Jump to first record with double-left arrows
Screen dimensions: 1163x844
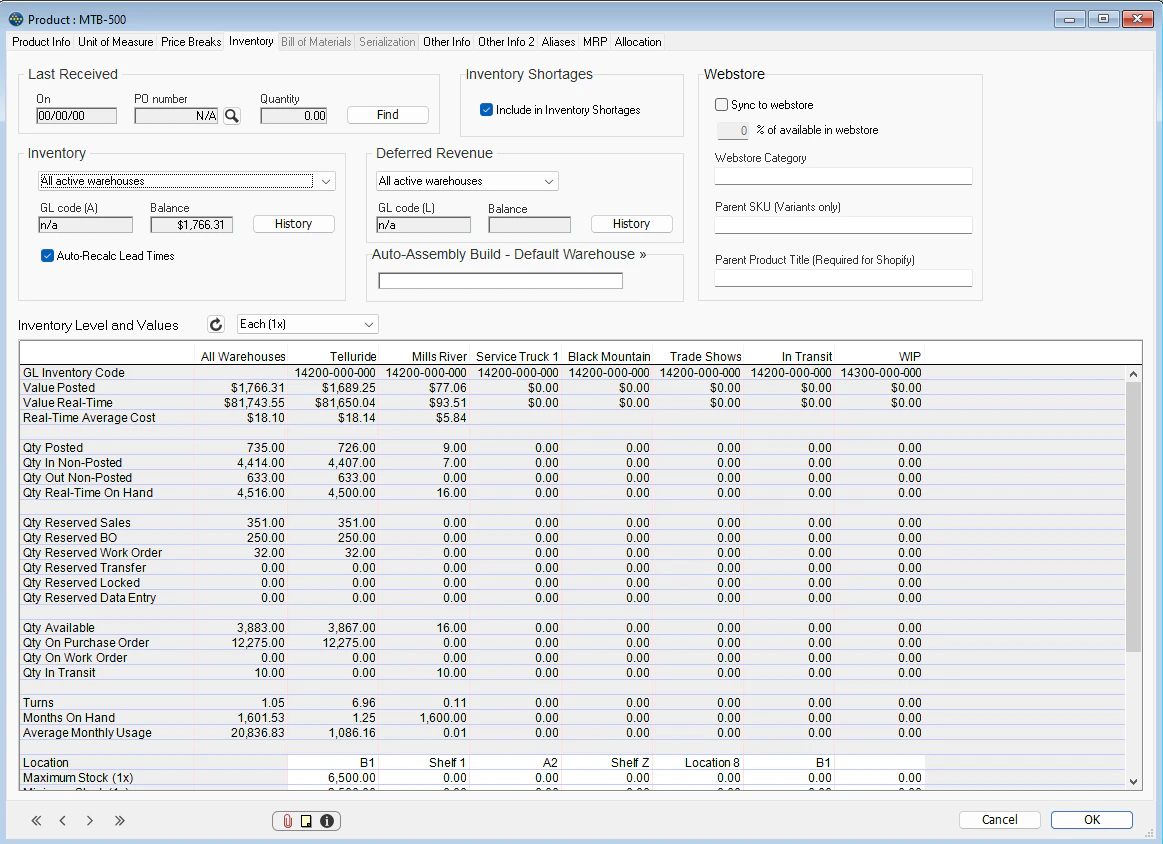(x=35, y=820)
